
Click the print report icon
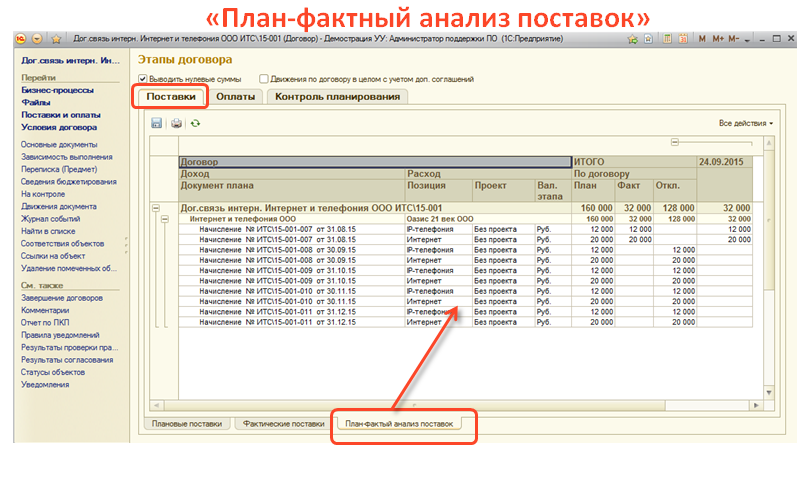click(x=177, y=123)
